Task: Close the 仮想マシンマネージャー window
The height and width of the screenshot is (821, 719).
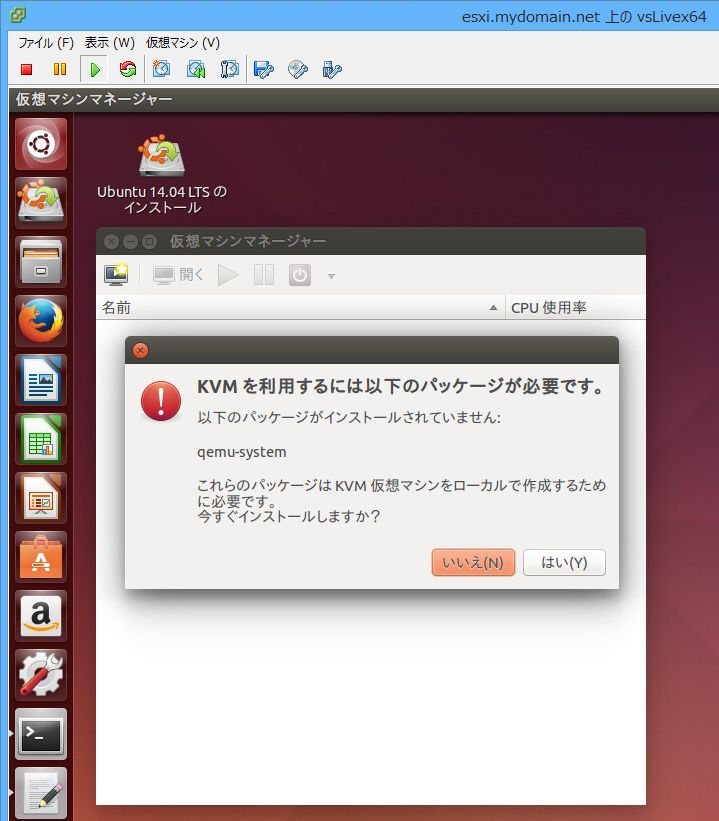Action: coord(111,241)
